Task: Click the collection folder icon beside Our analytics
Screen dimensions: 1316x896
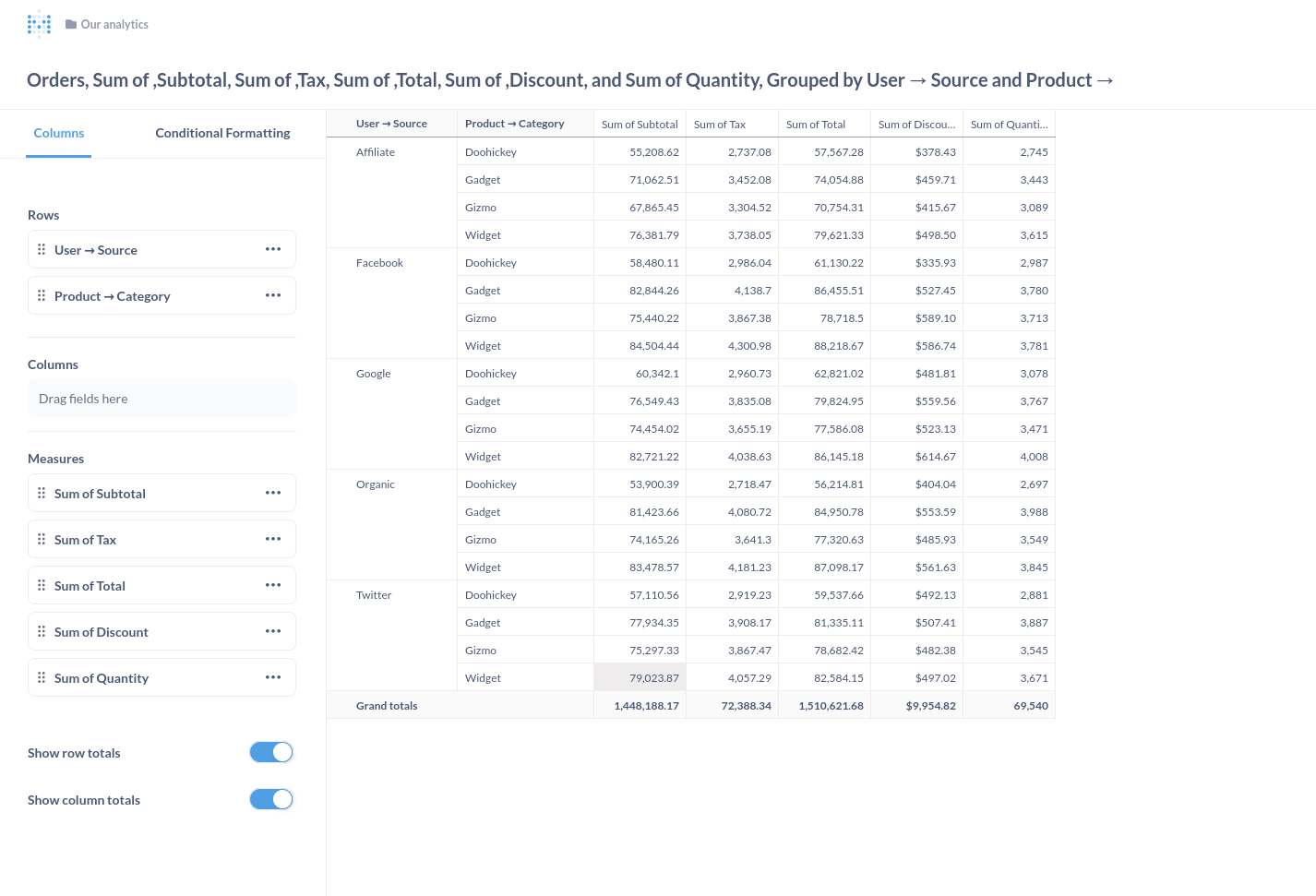Action: [x=71, y=24]
